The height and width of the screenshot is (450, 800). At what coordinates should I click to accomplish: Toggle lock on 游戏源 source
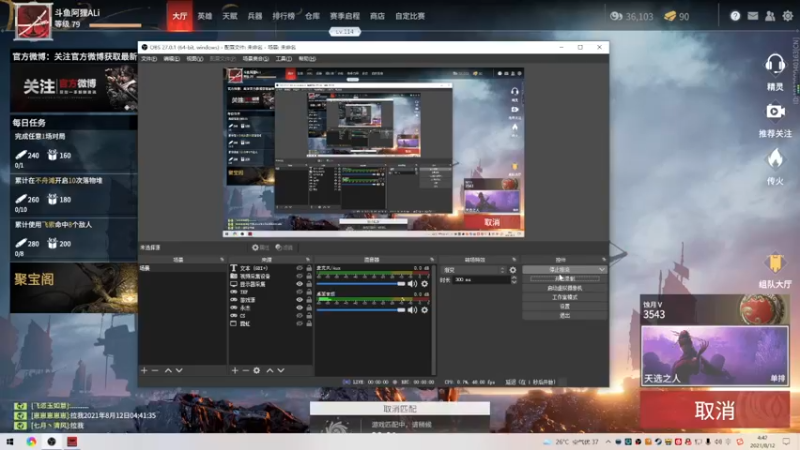click(x=309, y=299)
